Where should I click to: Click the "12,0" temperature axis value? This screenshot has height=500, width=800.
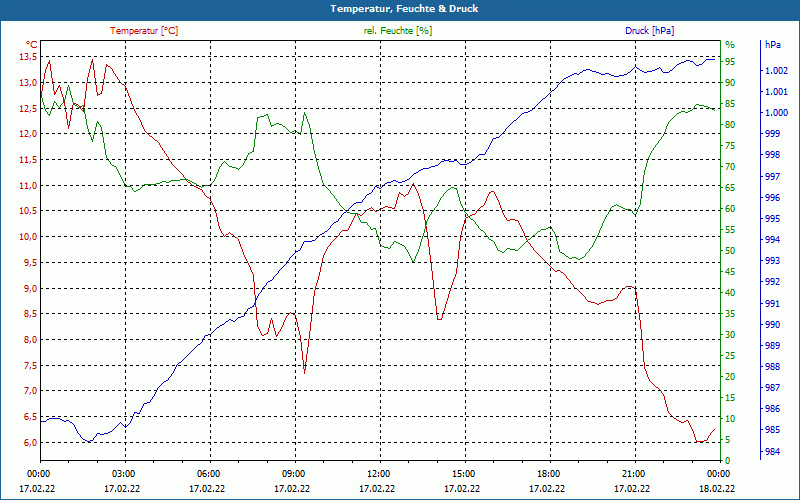tap(28, 134)
